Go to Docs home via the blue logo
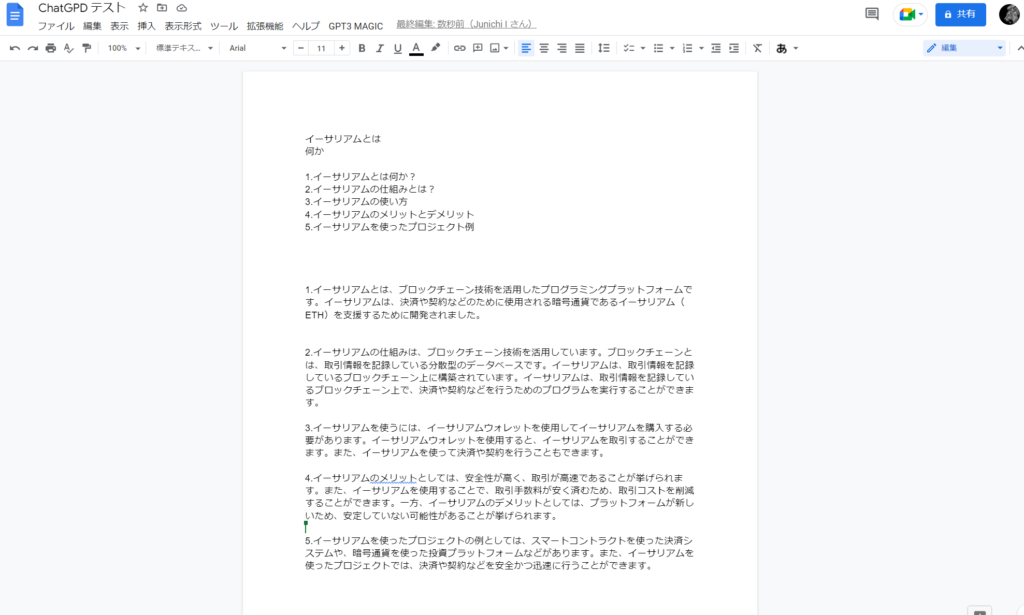Screen dimensions: 1024x615 [x=14, y=15]
